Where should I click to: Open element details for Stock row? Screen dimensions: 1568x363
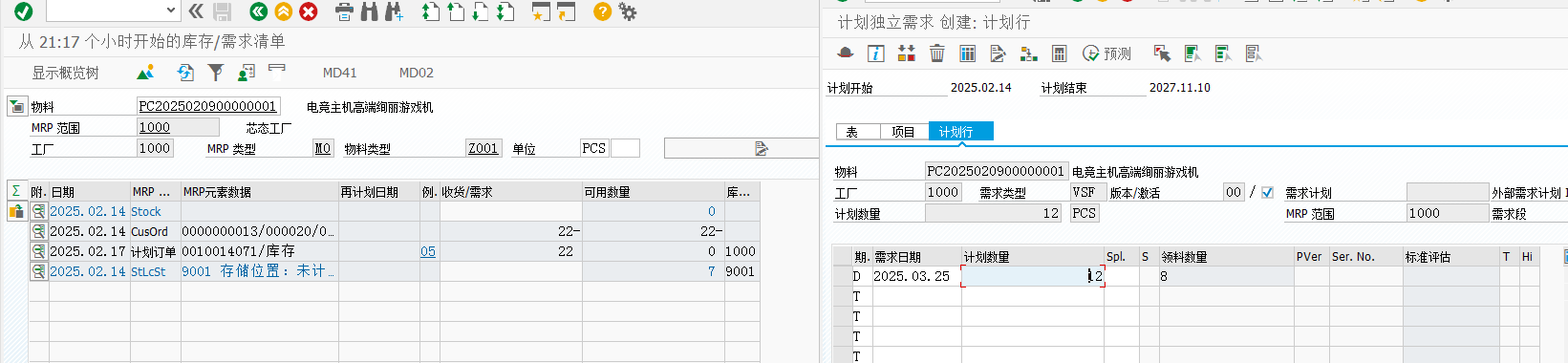pos(38,211)
